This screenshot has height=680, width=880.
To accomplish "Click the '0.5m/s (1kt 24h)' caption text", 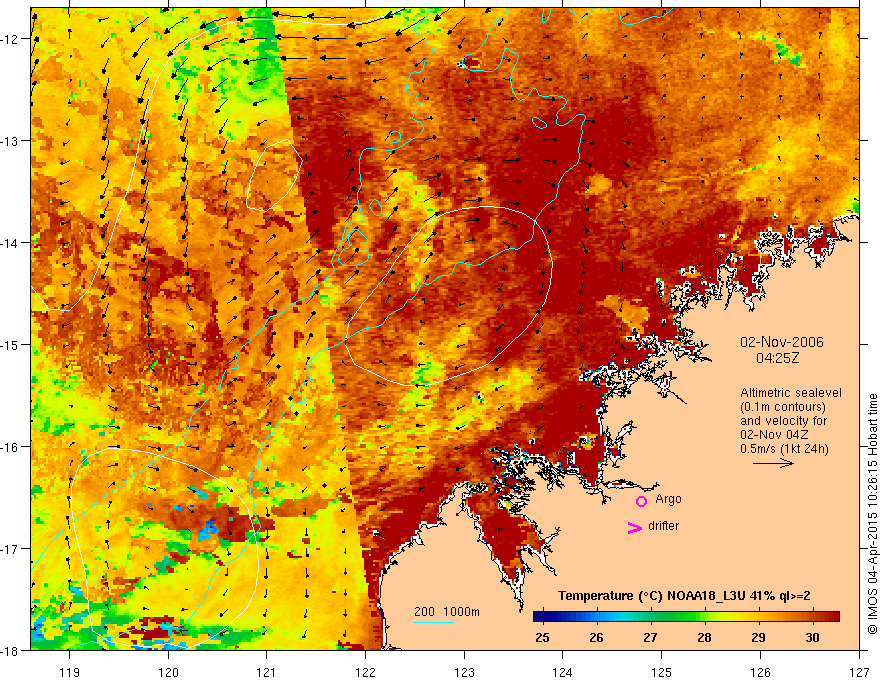I will 784,449.
